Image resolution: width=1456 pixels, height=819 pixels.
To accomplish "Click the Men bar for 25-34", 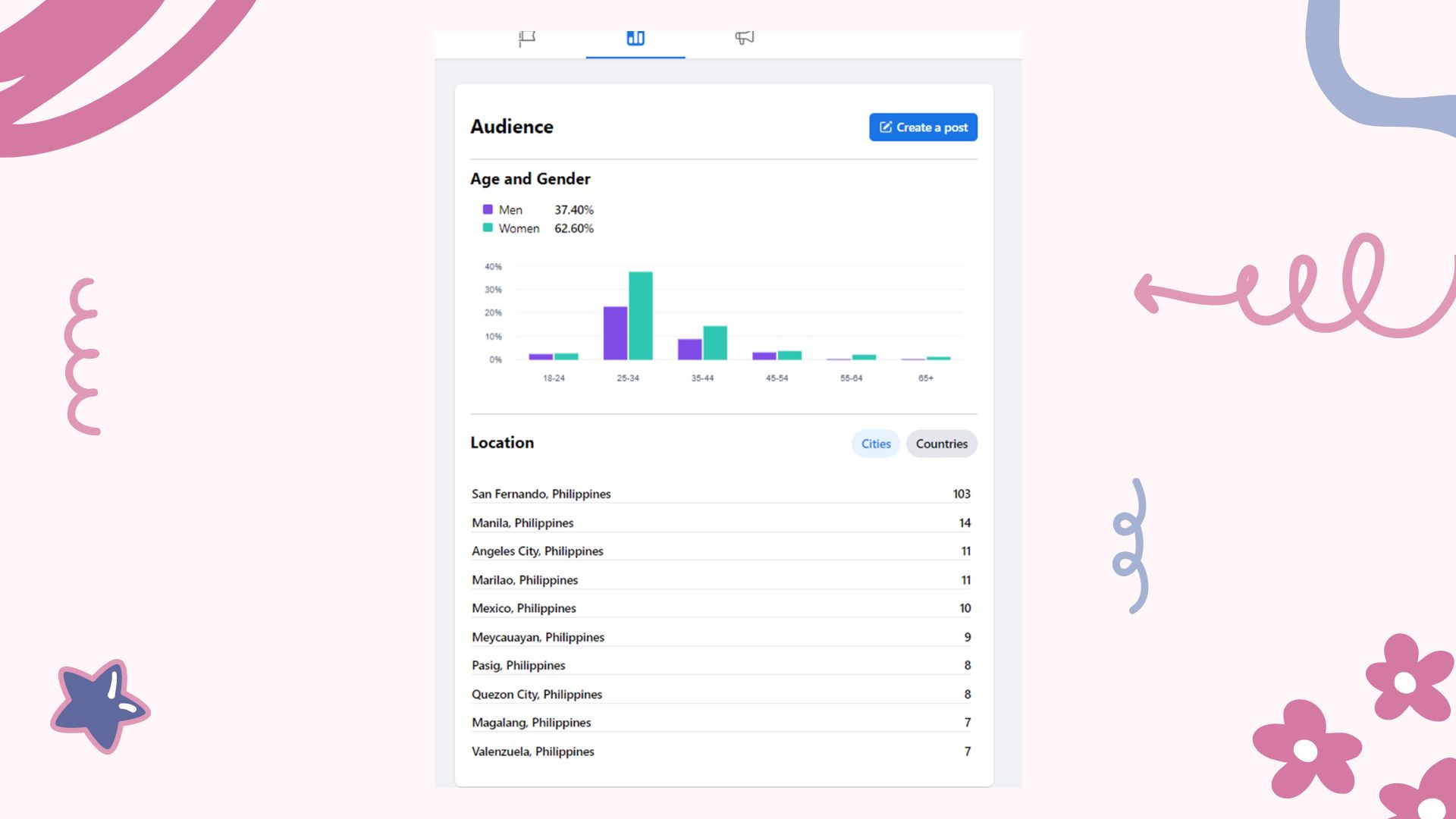I will 615,333.
